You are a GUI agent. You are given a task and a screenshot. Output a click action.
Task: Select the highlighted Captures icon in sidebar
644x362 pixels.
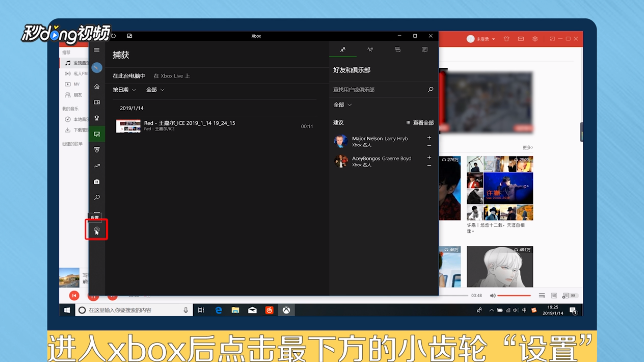[x=97, y=134]
